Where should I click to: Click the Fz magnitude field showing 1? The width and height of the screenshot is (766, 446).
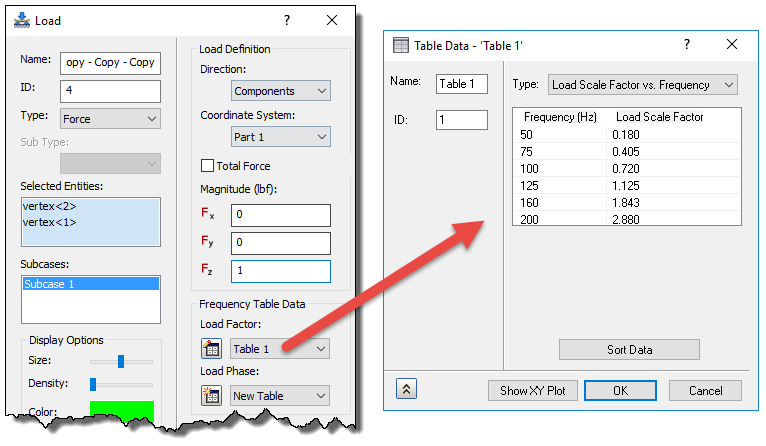click(281, 272)
